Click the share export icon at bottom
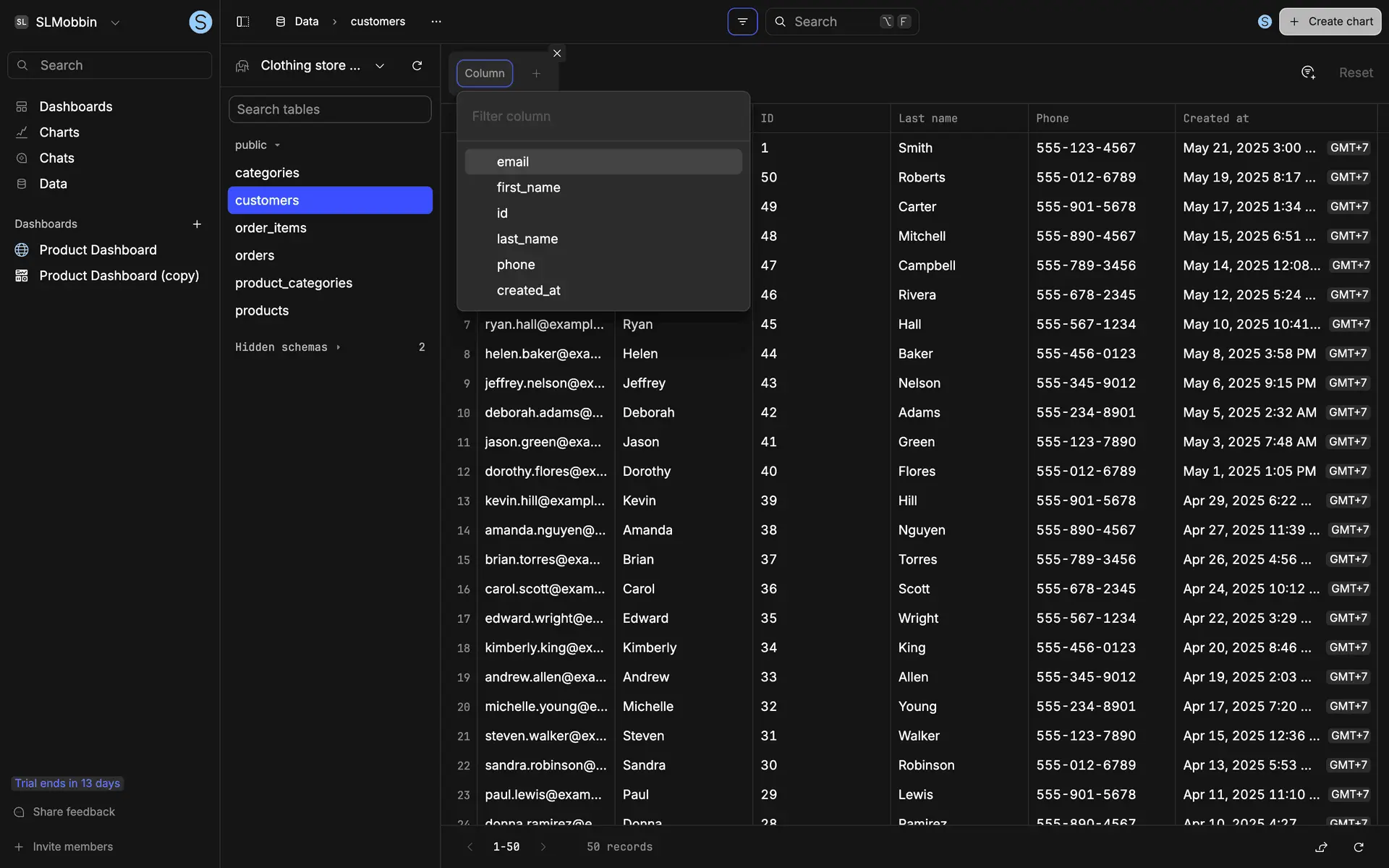Image resolution: width=1389 pixels, height=868 pixels. (x=1321, y=847)
